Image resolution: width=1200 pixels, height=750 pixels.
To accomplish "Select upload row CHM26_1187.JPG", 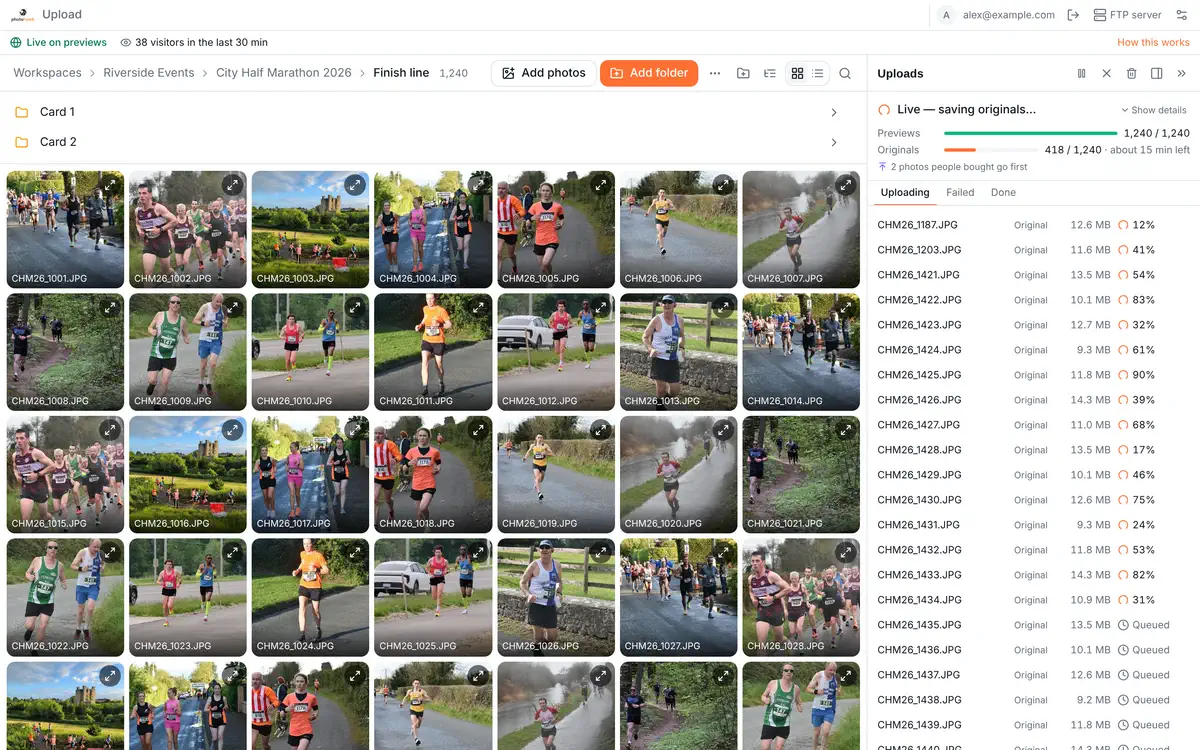I will (1033, 225).
